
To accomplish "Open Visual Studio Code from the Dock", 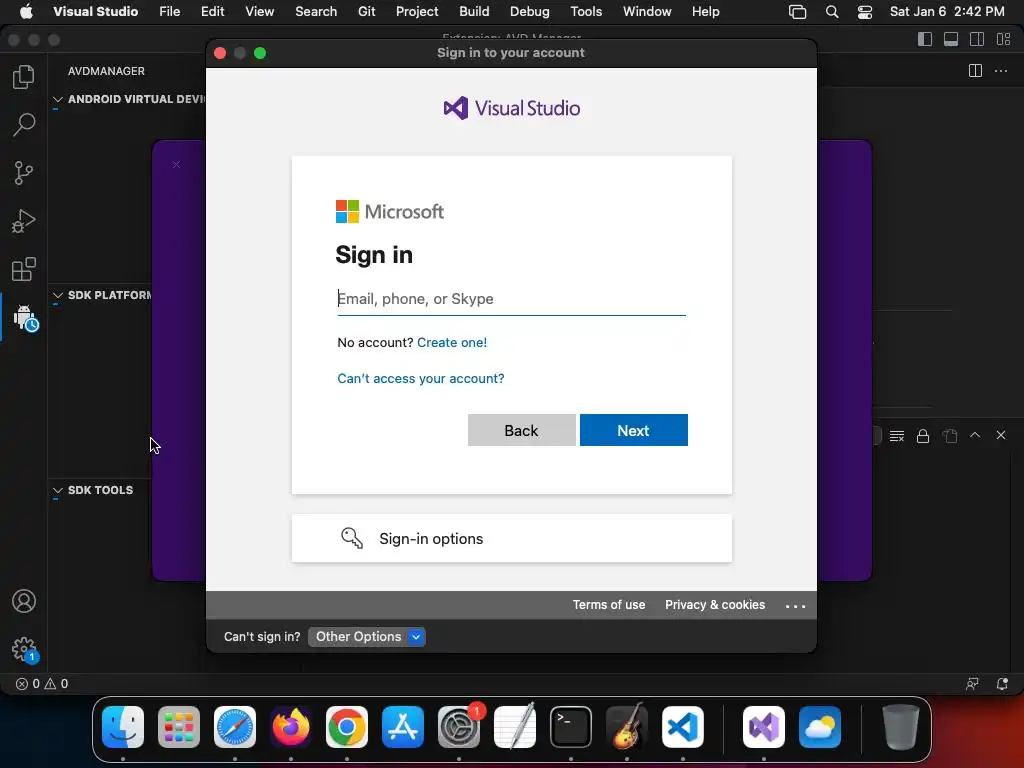I will (x=682, y=727).
